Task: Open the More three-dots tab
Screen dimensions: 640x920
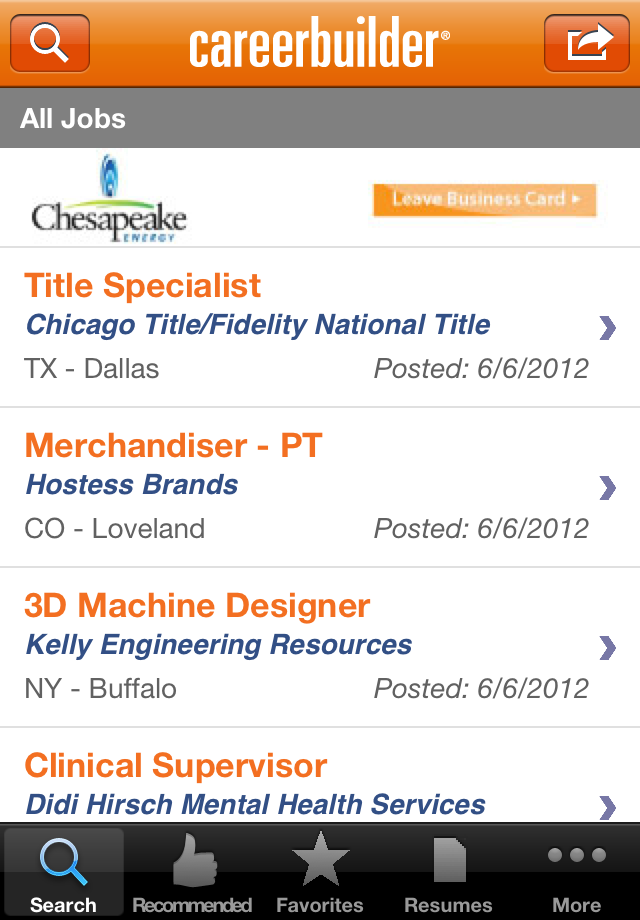Action: 577,873
